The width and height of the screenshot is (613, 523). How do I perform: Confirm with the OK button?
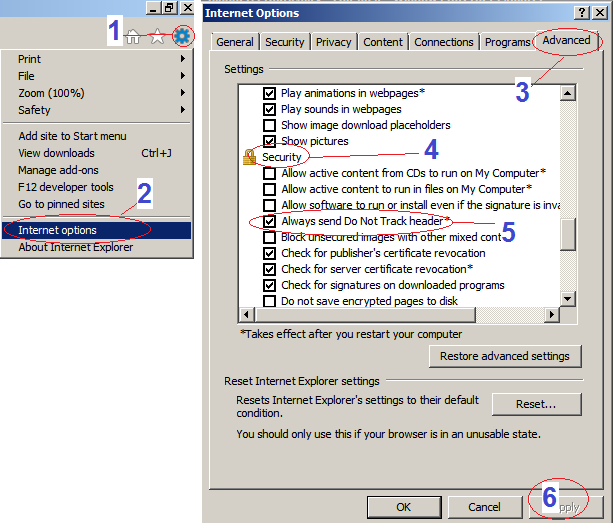coord(404,507)
